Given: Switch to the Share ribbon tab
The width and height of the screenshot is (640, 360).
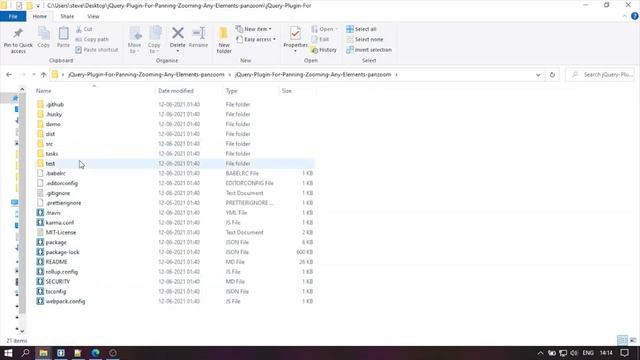Looking at the screenshot, I should click(67, 16).
